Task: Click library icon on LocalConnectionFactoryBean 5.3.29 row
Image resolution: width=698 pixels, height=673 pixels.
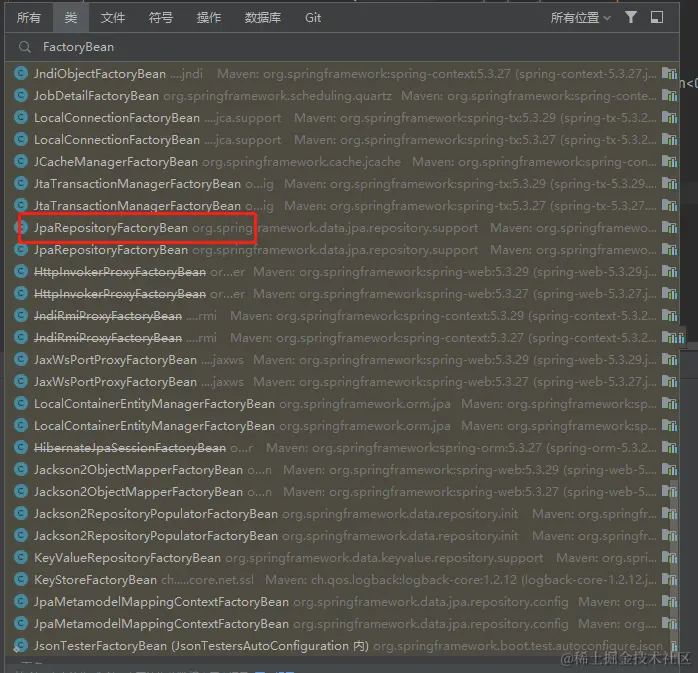Action: [x=669, y=118]
